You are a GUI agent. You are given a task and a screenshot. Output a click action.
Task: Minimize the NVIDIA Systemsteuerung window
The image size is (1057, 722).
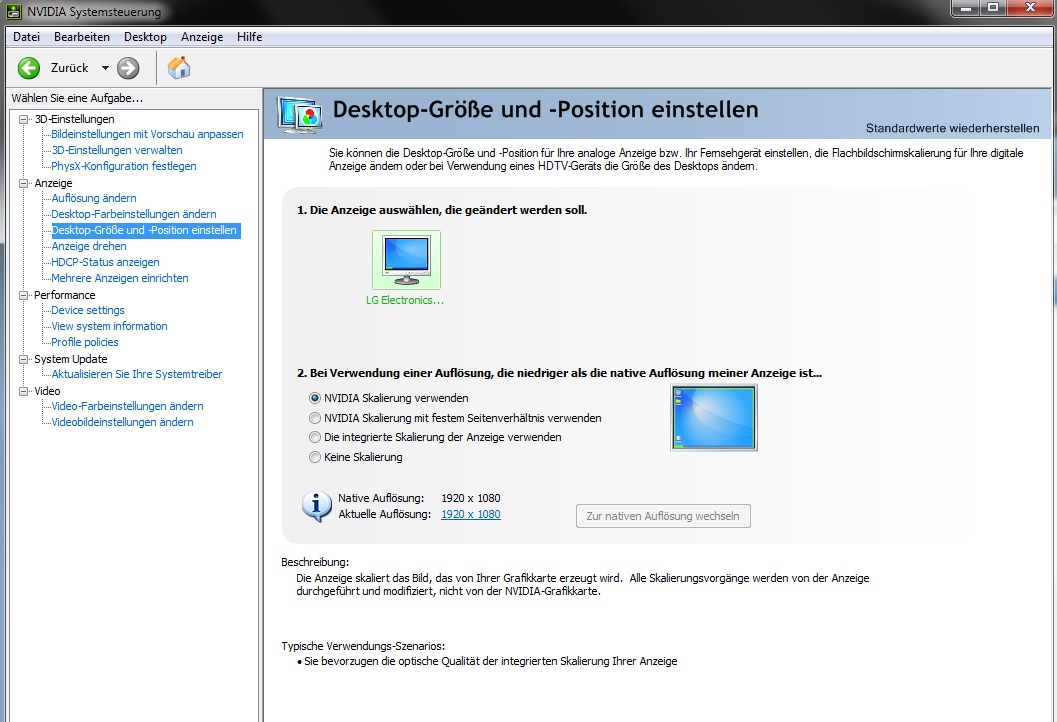966,7
